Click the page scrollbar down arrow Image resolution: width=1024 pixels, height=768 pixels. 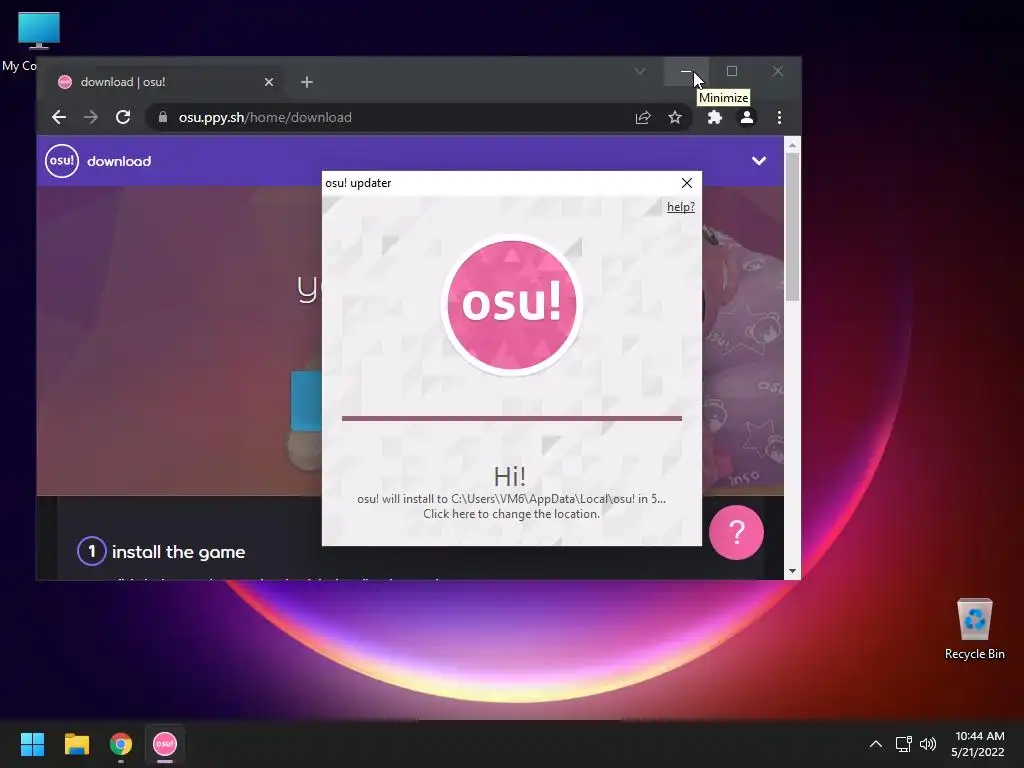point(792,571)
